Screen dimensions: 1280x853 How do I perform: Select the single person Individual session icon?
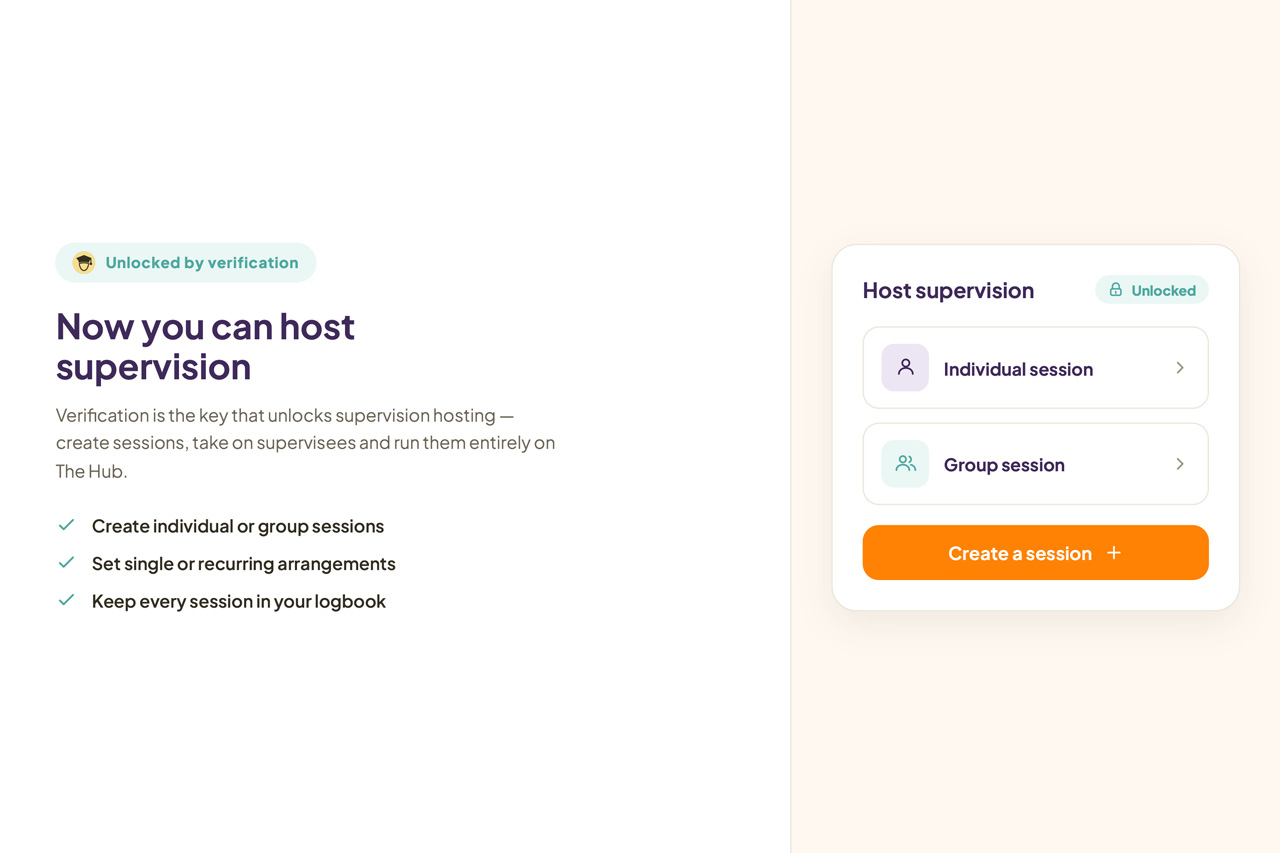pyautogui.click(x=905, y=368)
